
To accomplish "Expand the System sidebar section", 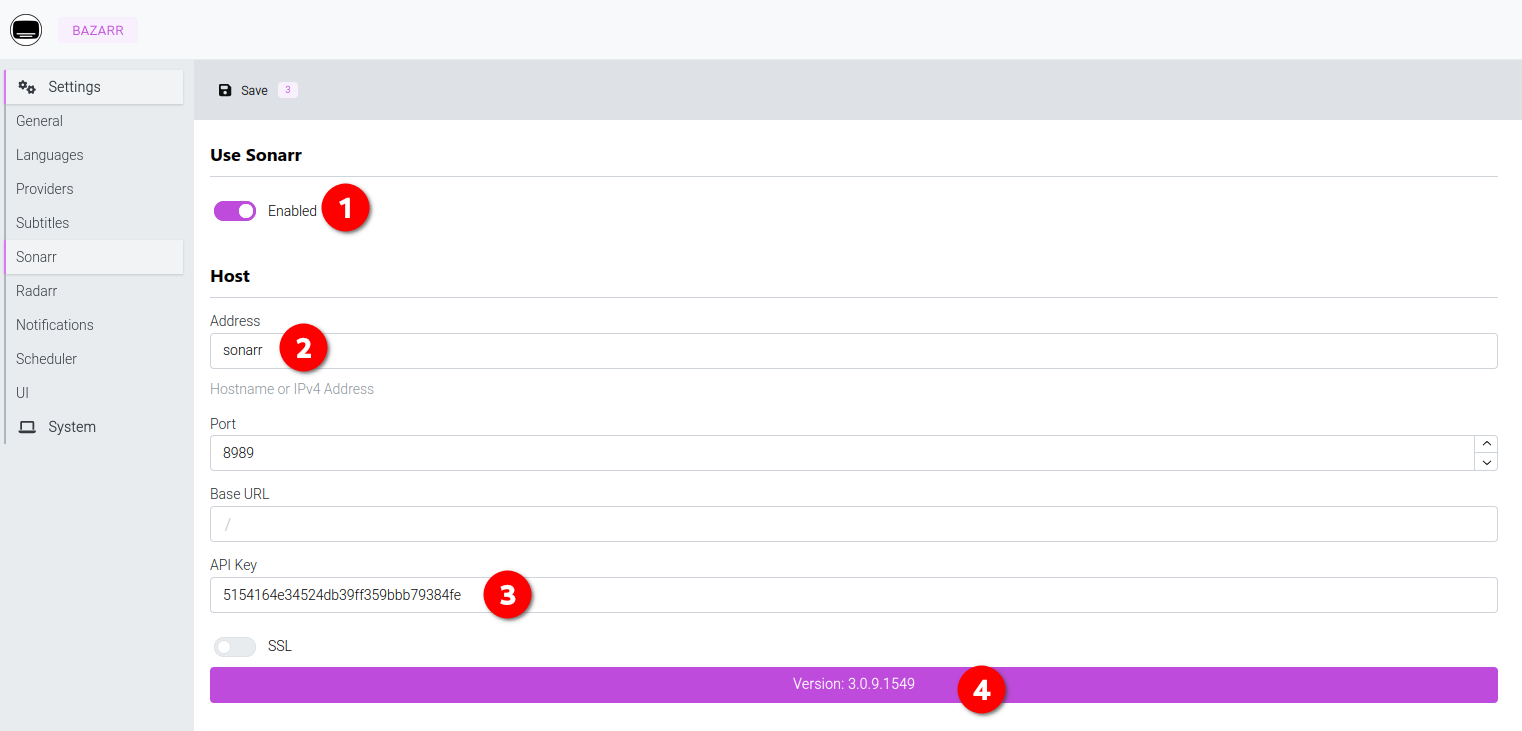I will (x=94, y=427).
